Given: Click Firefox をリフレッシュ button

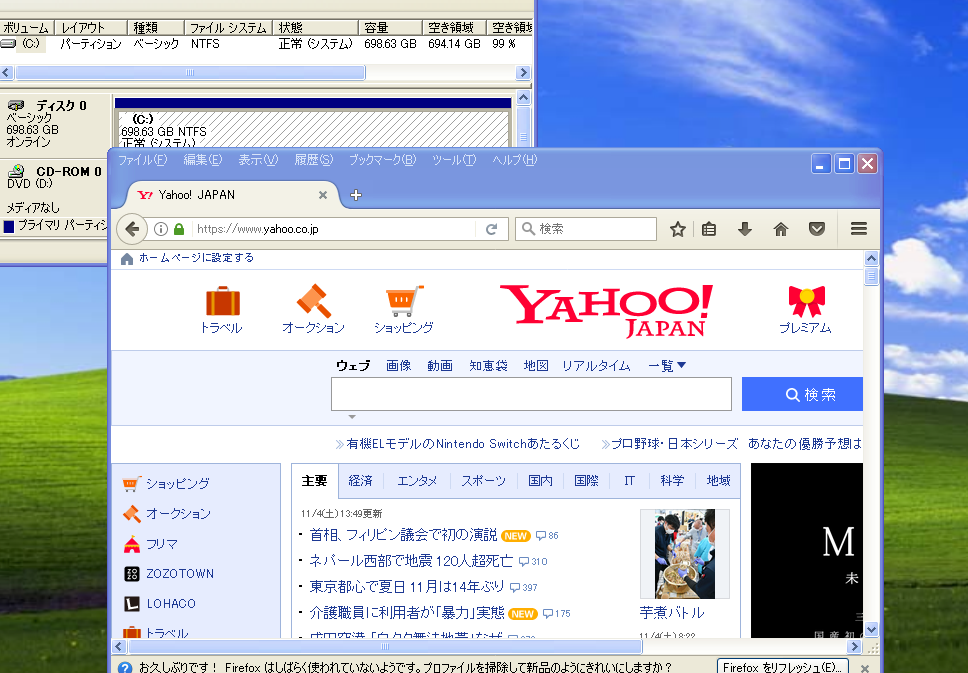Looking at the screenshot, I should pos(782,667).
